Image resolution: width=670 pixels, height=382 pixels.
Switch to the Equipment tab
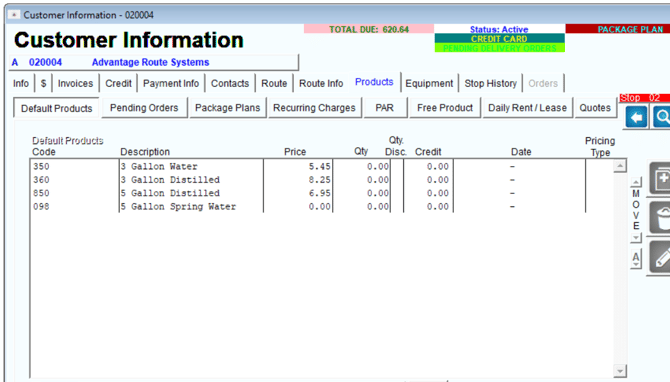point(429,83)
